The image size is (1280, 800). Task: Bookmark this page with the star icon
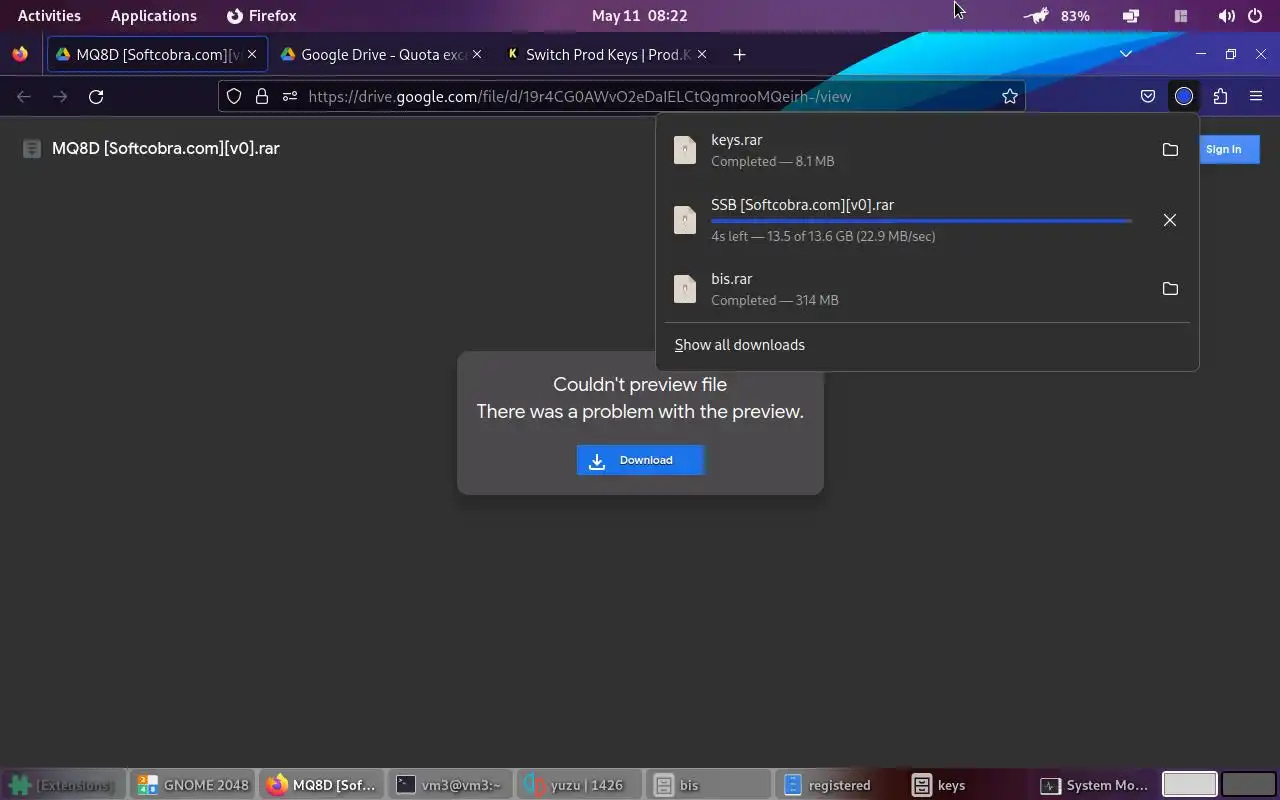tap(1010, 96)
